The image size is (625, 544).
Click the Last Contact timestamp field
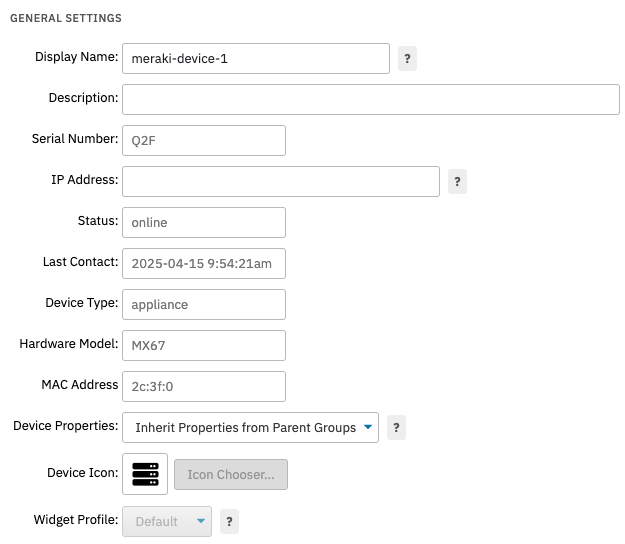[203, 264]
